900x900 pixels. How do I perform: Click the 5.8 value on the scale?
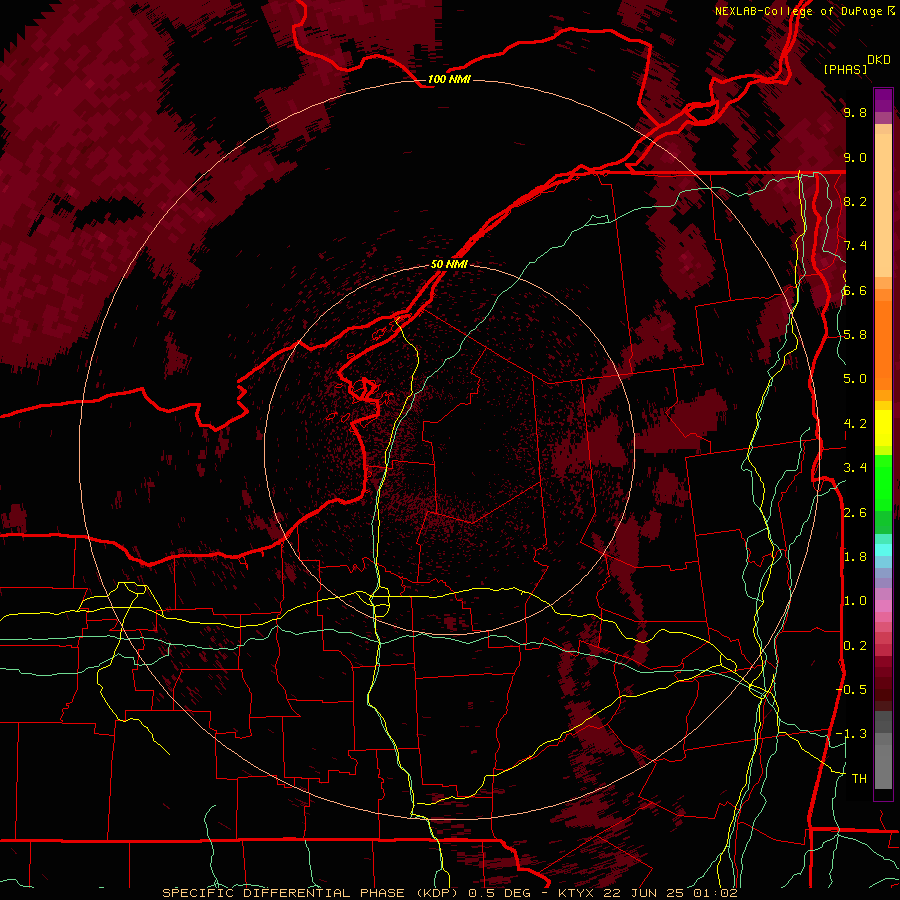coord(855,335)
